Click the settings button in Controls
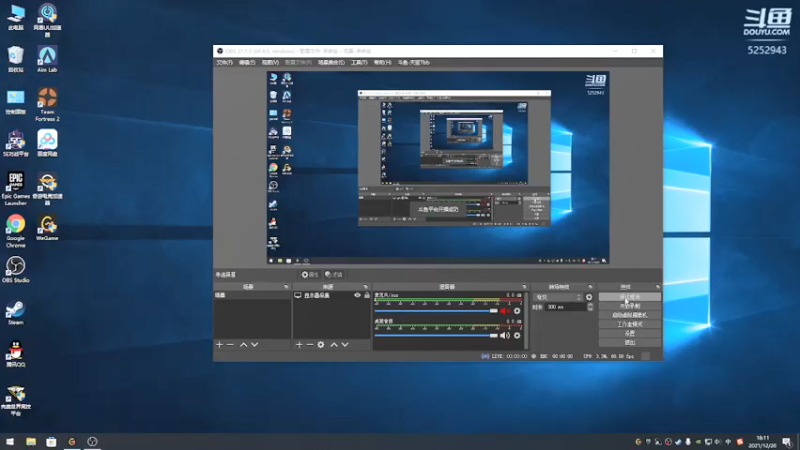Image resolution: width=800 pixels, height=450 pixels. (630, 334)
